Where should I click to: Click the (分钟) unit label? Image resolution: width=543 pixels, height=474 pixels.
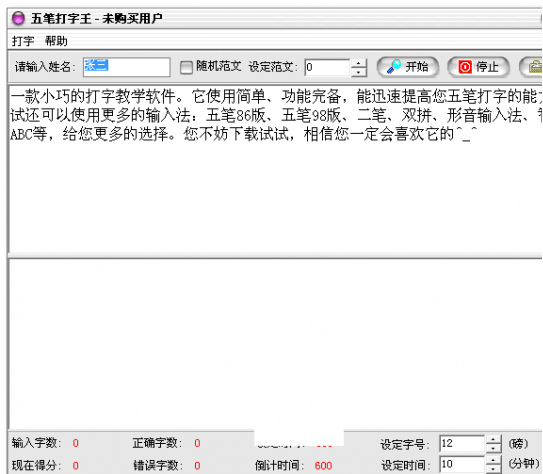[524, 463]
